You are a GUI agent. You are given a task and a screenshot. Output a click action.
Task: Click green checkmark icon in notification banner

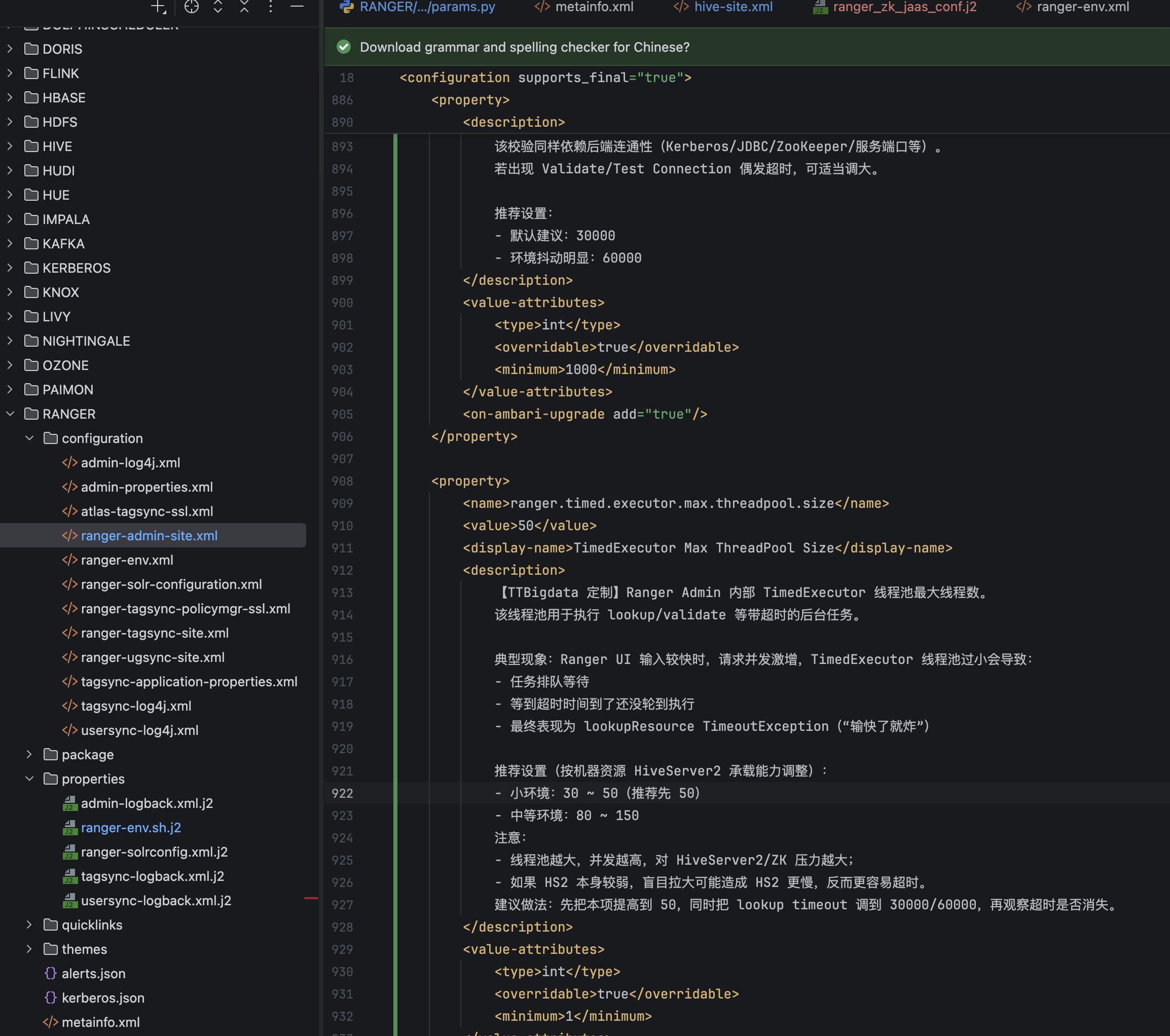click(x=343, y=47)
